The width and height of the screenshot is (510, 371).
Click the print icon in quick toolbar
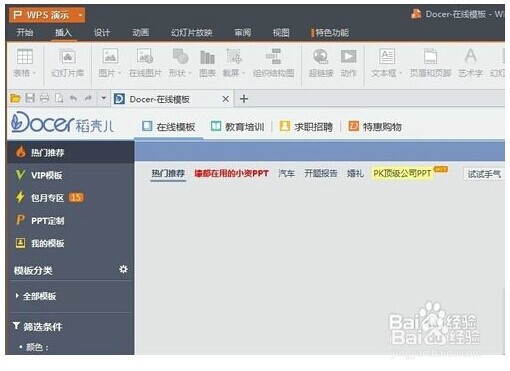click(44, 98)
